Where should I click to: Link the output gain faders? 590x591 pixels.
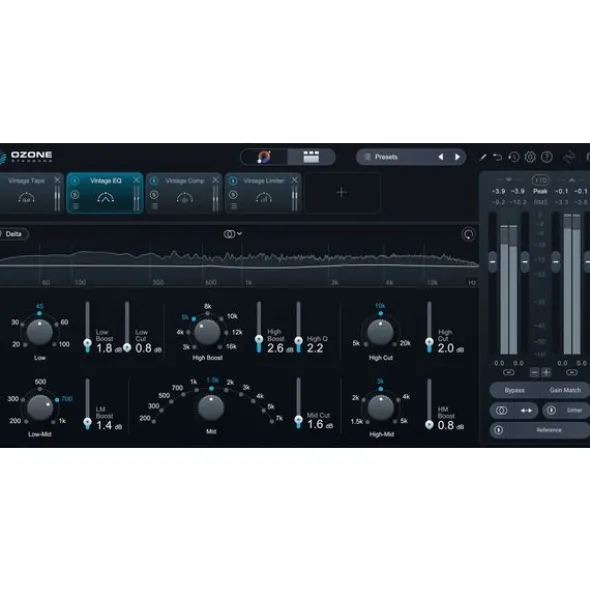click(572, 372)
